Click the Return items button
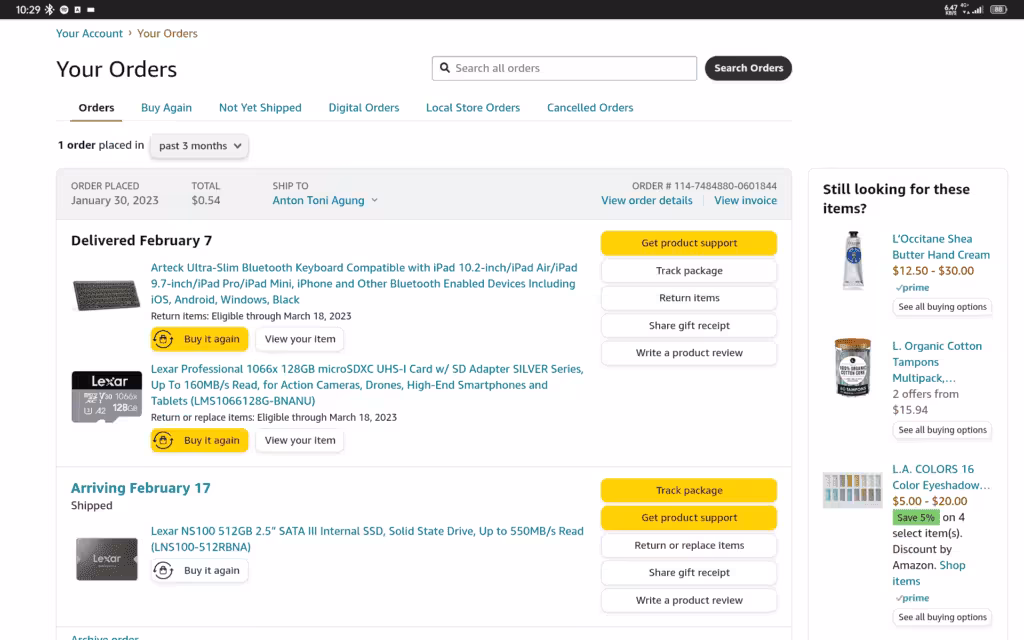This screenshot has height=640, width=1024. [x=689, y=298]
